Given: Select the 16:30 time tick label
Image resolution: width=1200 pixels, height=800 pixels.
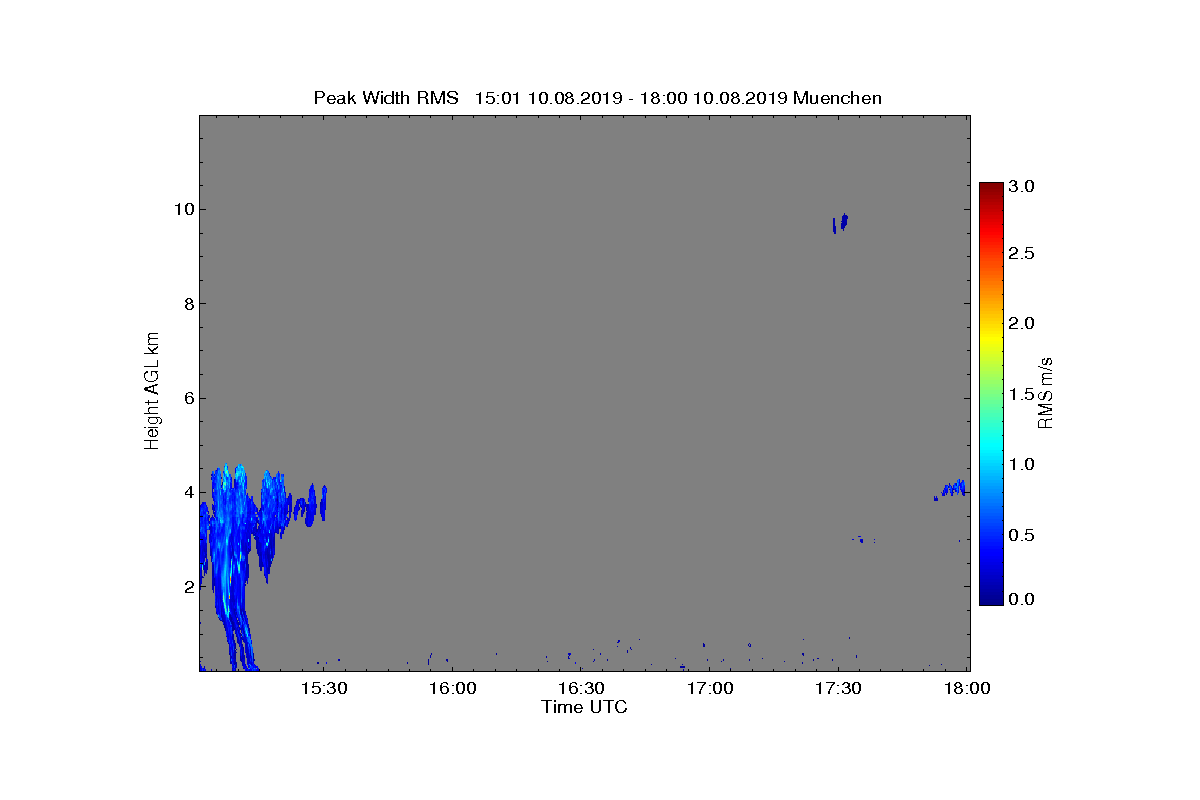Looking at the screenshot, I should click(x=581, y=689).
